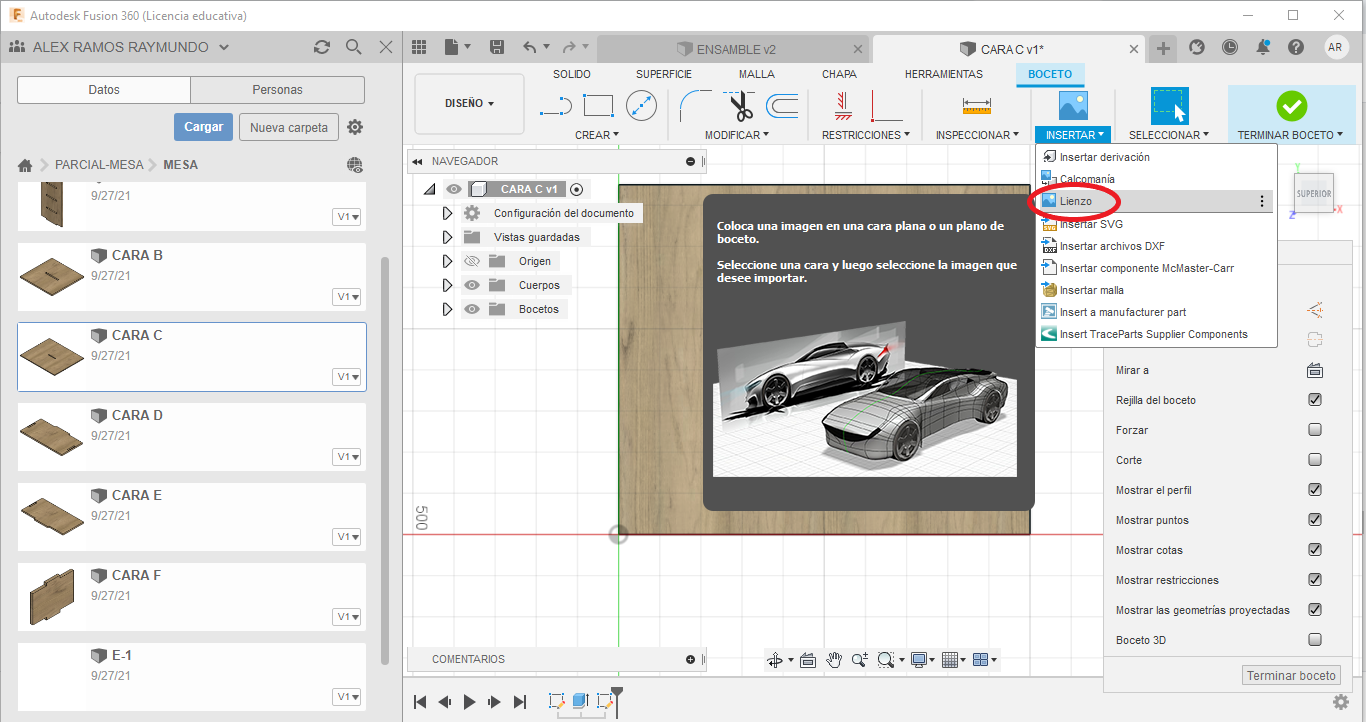Image resolution: width=1366 pixels, height=722 pixels.
Task: Open the V1 version dropdown for CARA D
Action: click(348, 457)
